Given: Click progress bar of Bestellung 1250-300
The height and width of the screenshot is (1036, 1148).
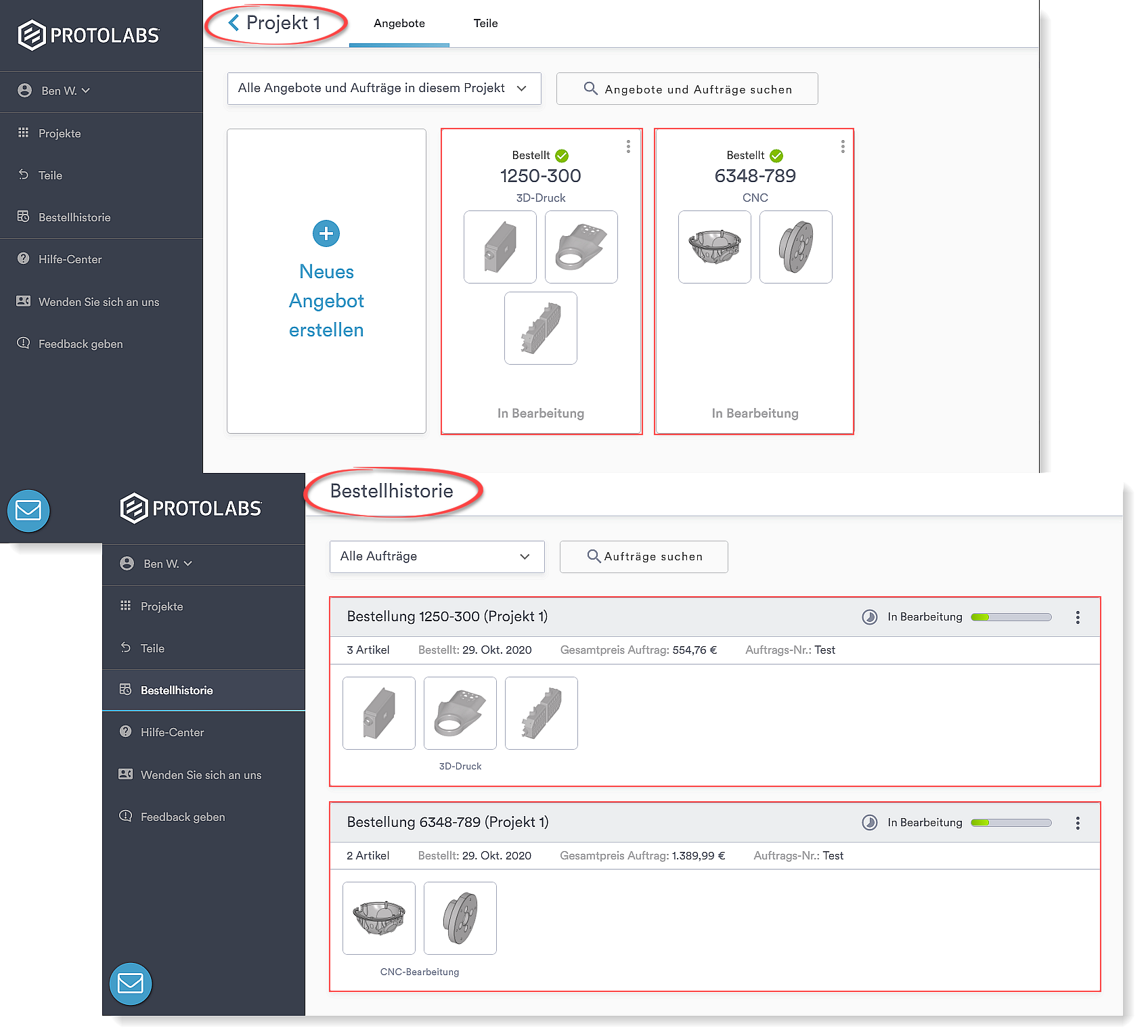Looking at the screenshot, I should coord(1011,617).
